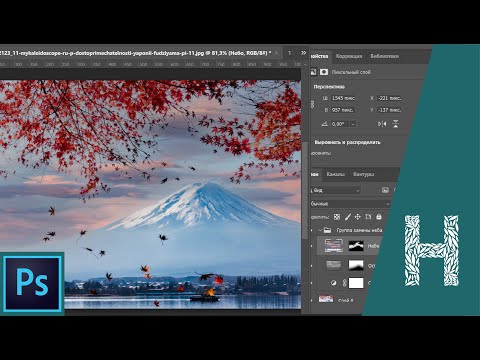Flip layer vertically with flip icon

(395, 124)
